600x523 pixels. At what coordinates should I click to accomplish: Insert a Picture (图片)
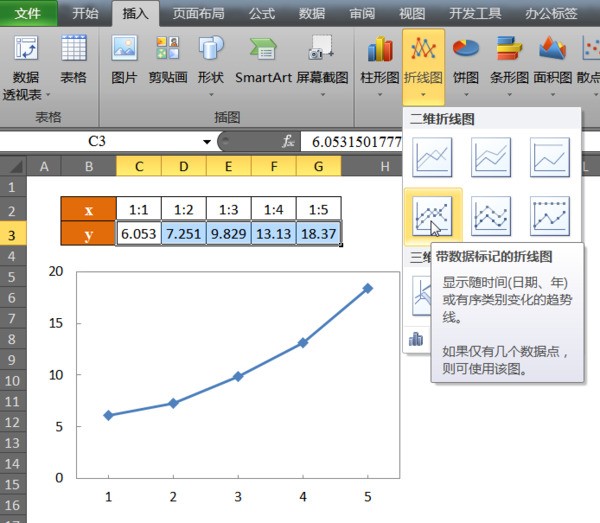[x=124, y=60]
